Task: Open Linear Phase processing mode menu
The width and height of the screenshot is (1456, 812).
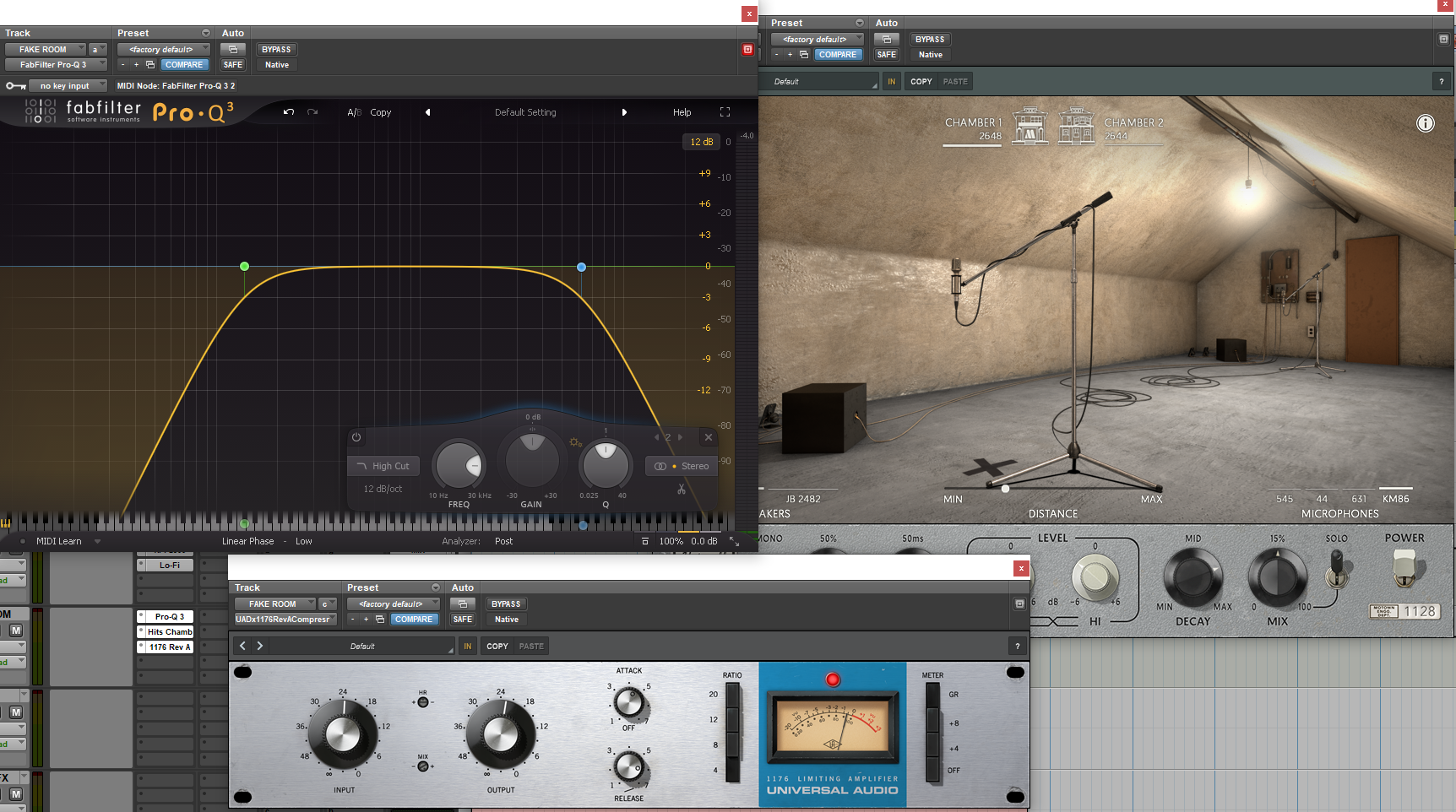Action: click(x=247, y=542)
